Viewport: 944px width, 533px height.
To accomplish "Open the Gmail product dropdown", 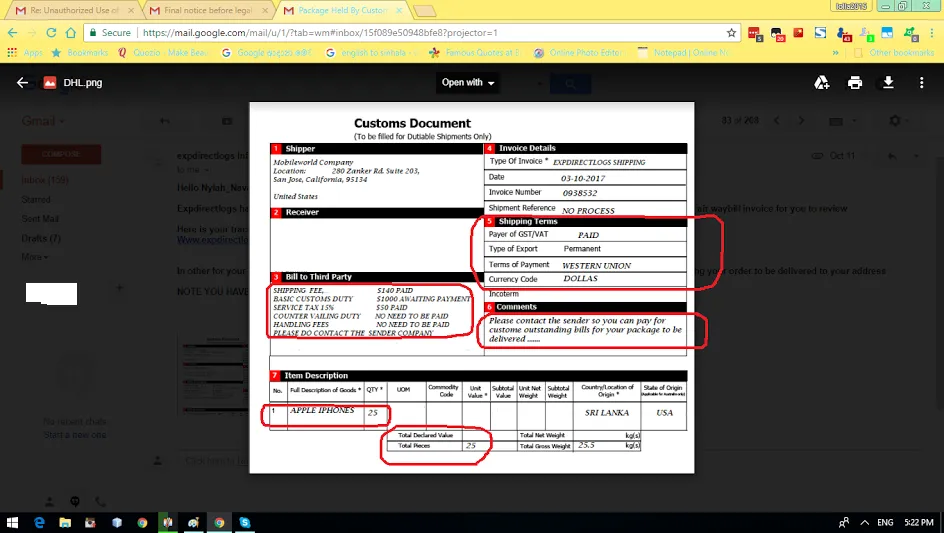I will point(43,121).
